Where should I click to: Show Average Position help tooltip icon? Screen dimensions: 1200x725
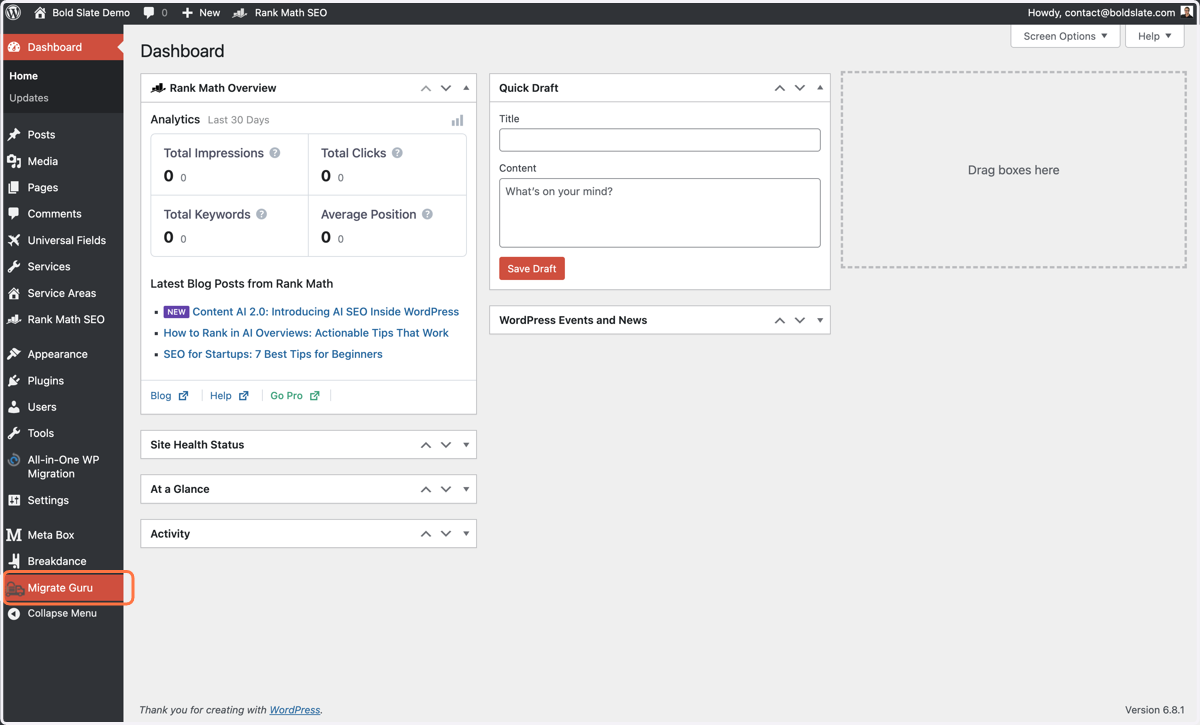pos(427,214)
